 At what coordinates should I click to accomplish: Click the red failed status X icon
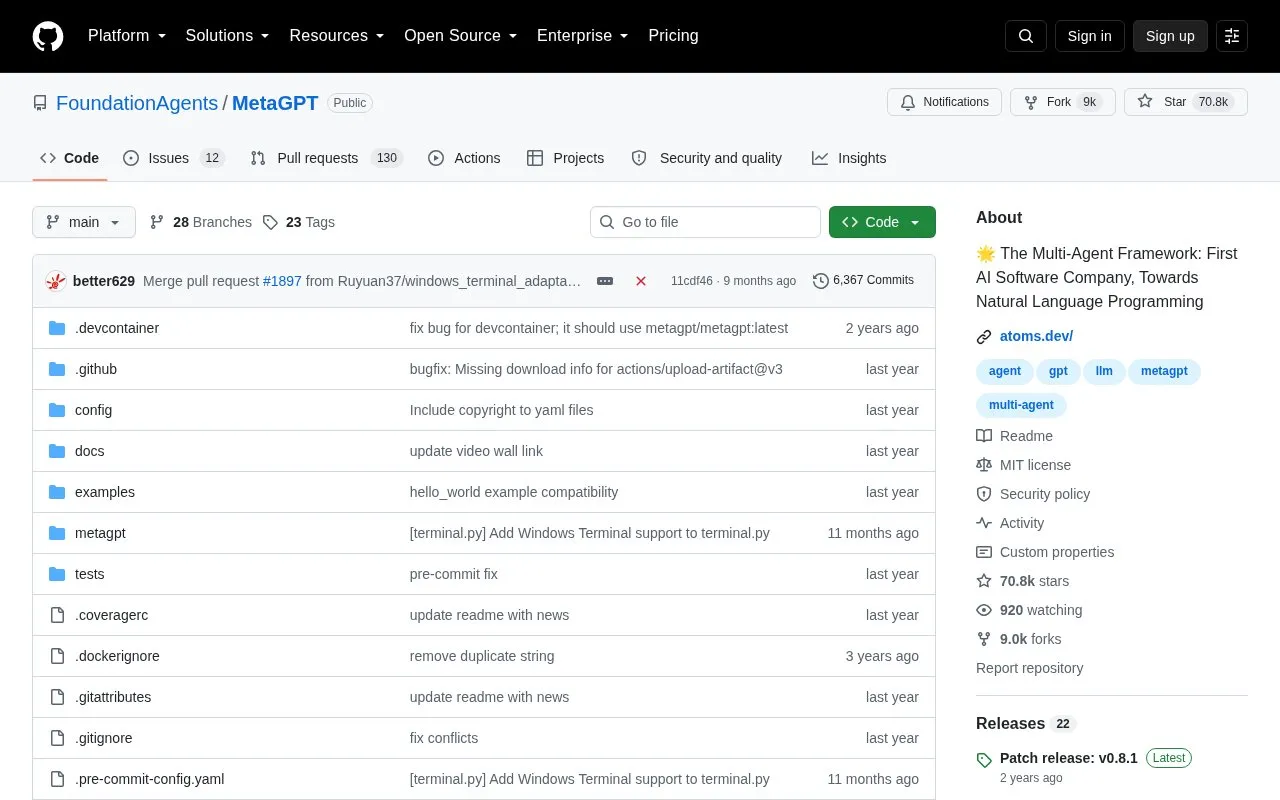(641, 281)
